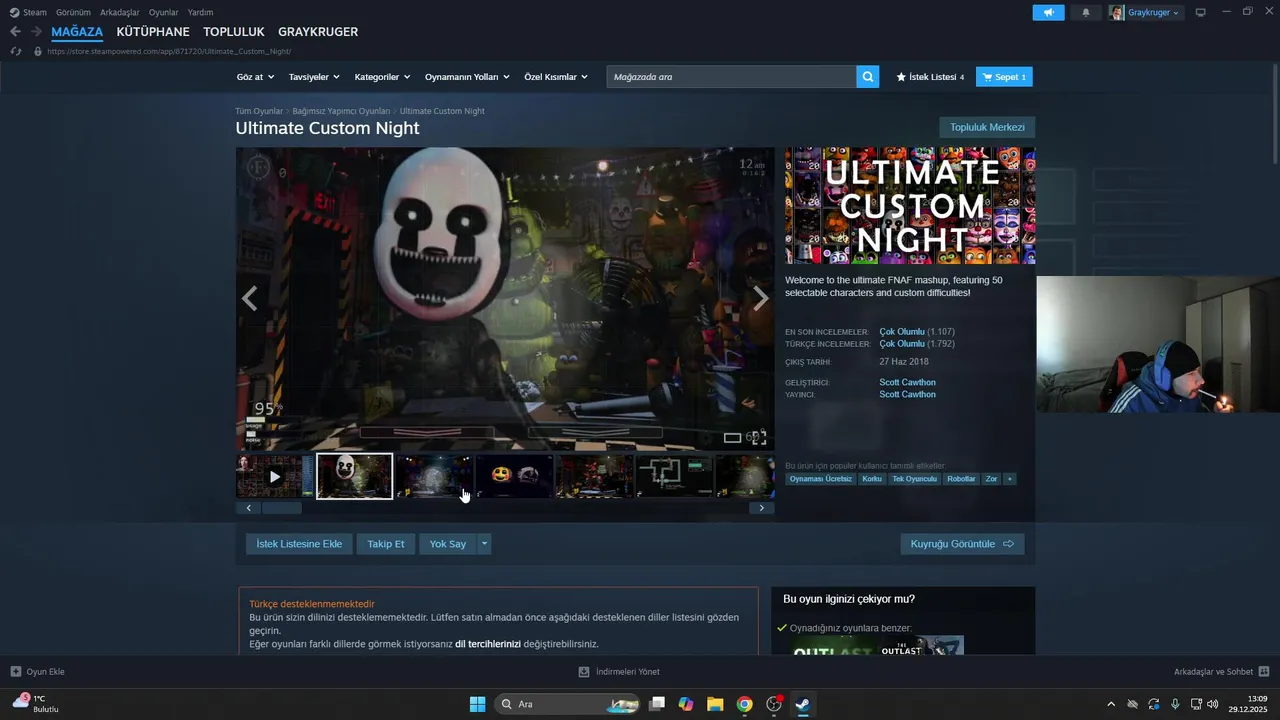Click the Yok Say button

(x=448, y=544)
